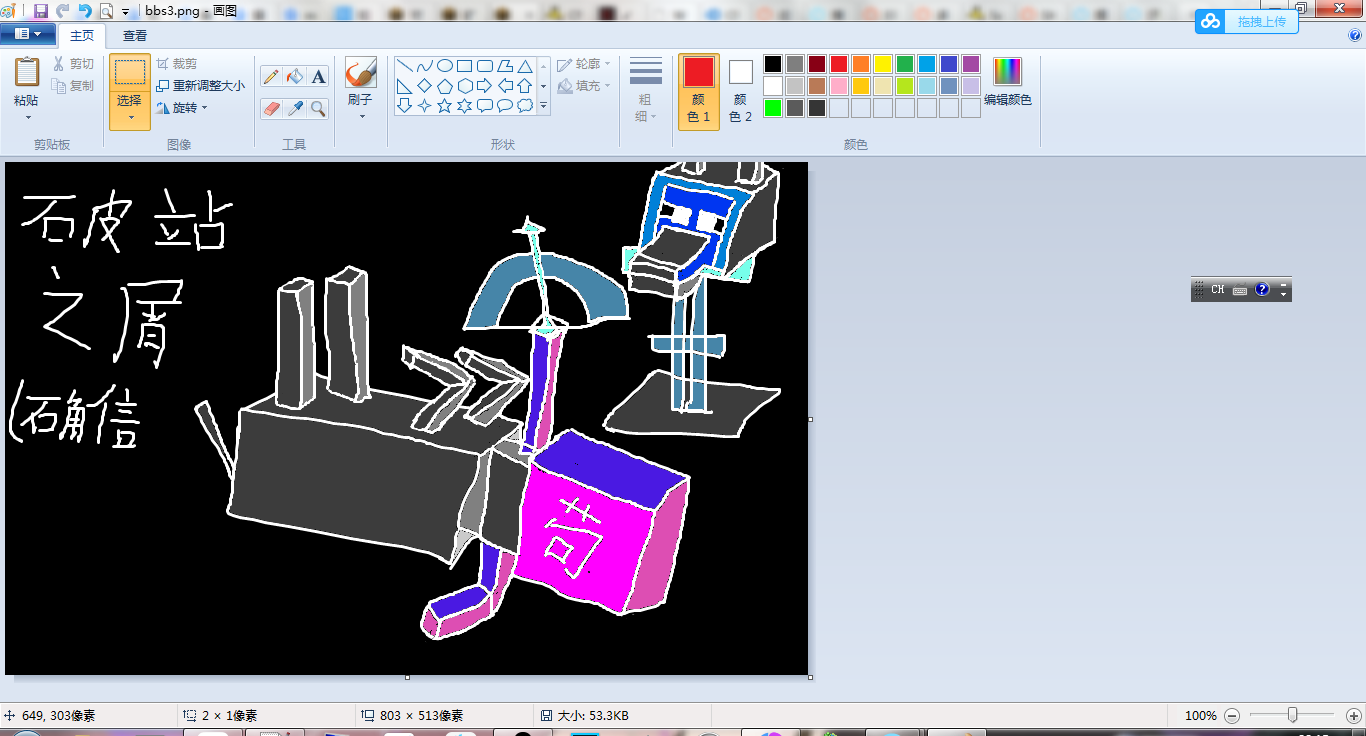1366x736 pixels.
Task: Select the Pencil tool
Action: 271,77
